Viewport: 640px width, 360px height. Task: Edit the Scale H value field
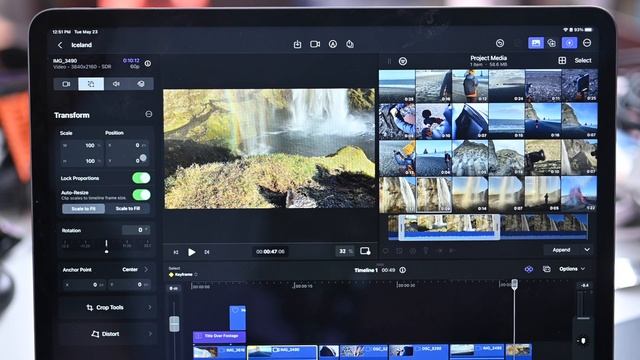point(82,161)
